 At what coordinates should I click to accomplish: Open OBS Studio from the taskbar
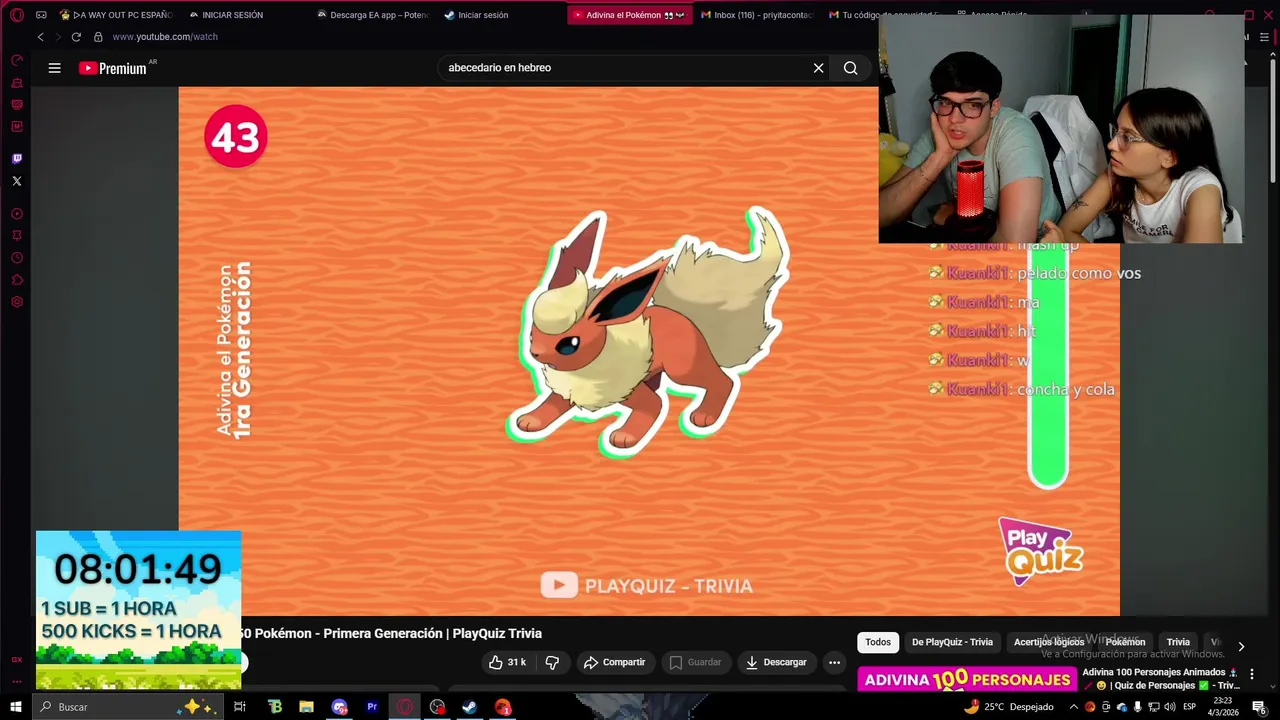point(437,707)
